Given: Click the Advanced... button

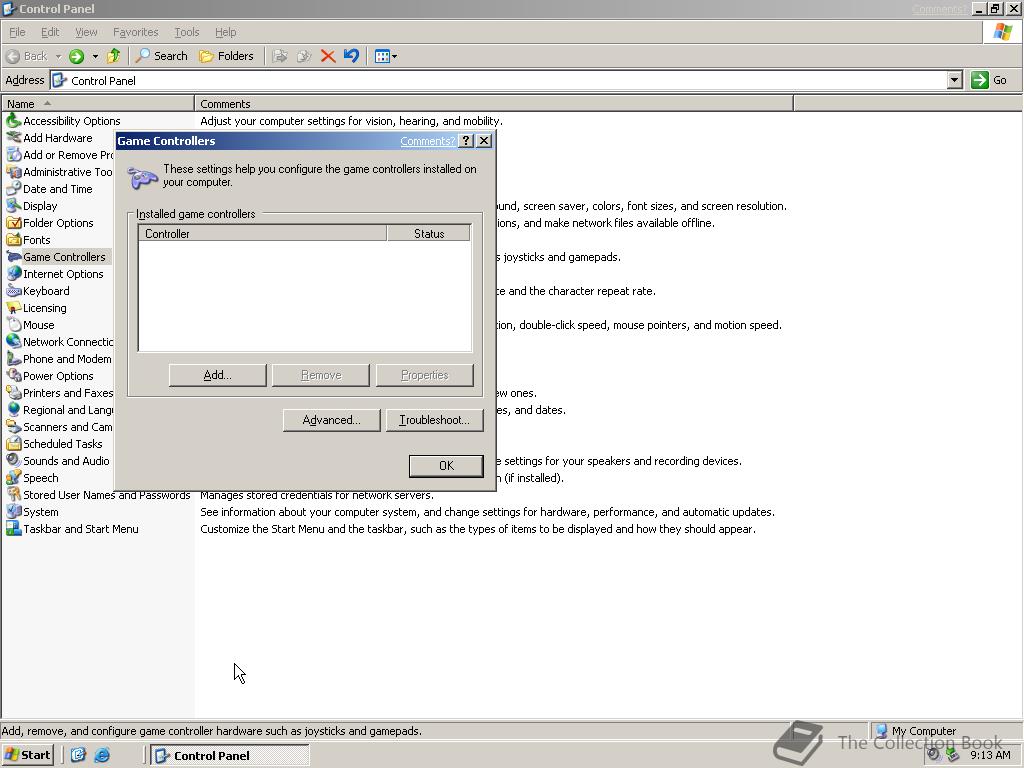Looking at the screenshot, I should pos(331,420).
